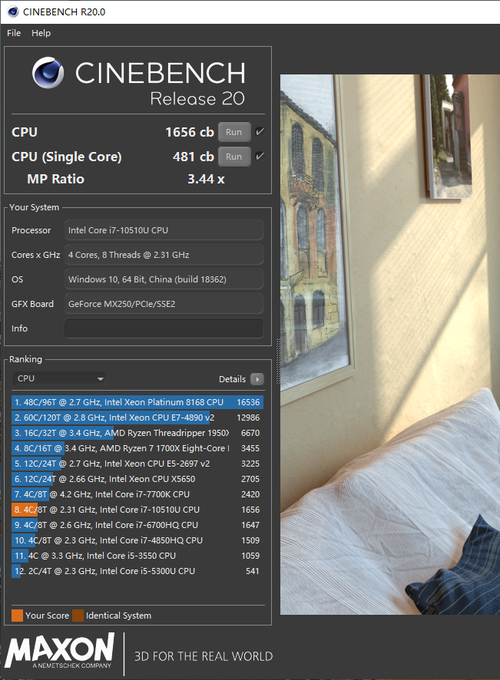500x680 pixels.
Task: Click the 481 cb single core score
Action: 193,157
